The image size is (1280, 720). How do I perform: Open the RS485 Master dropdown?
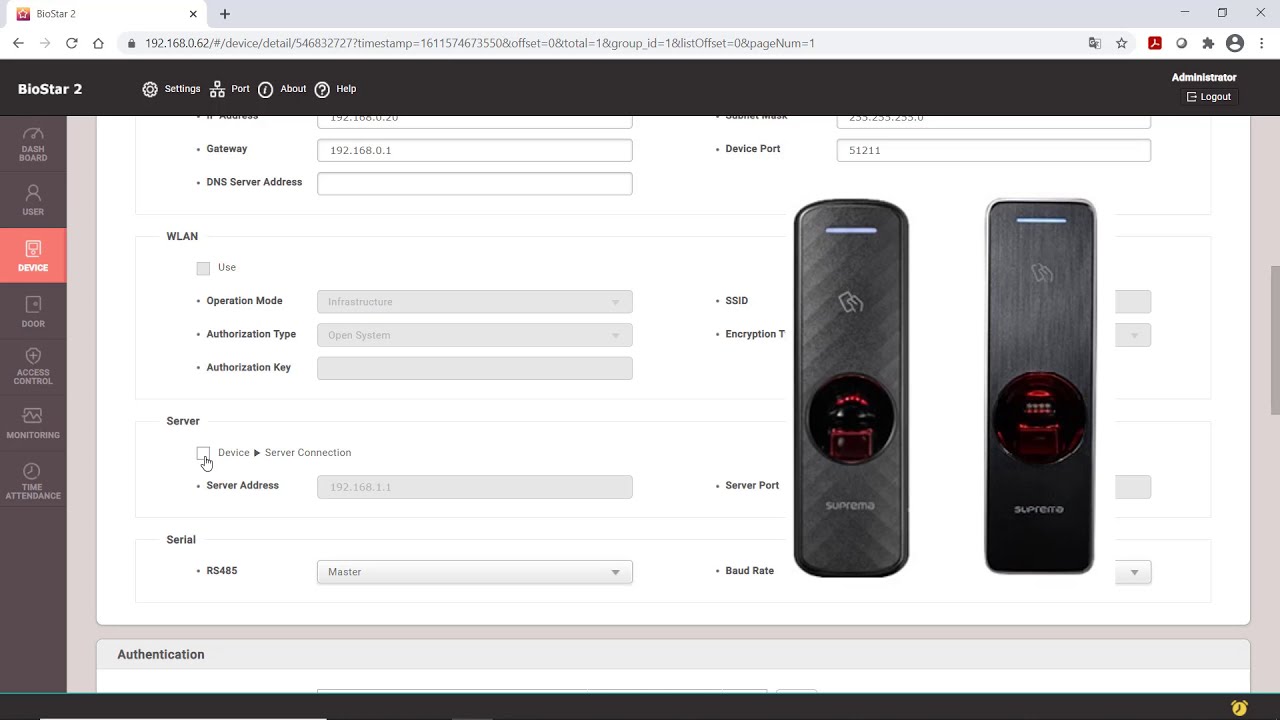pyautogui.click(x=475, y=572)
